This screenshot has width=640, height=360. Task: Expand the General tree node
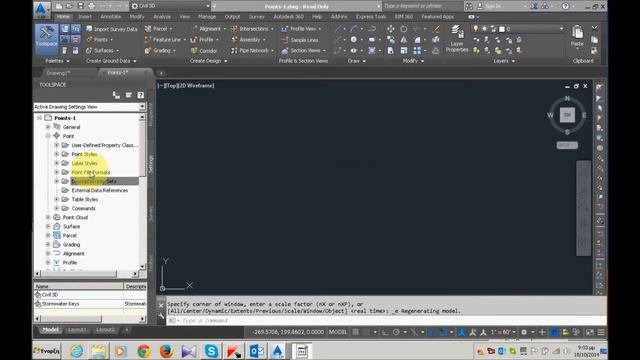48,127
